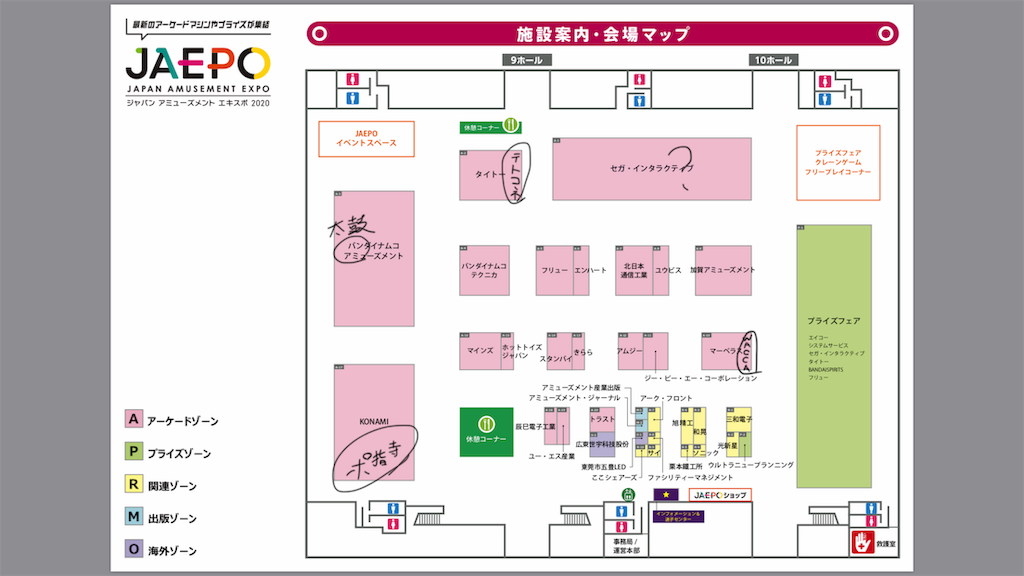Click the アムジー booth
This screenshot has width=1024, height=576.
(630, 351)
